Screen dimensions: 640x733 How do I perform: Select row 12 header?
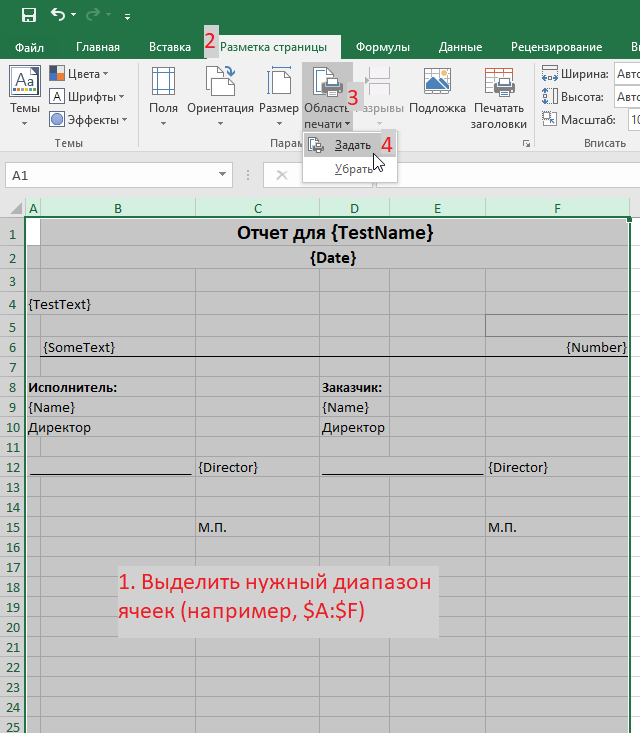[x=13, y=467]
